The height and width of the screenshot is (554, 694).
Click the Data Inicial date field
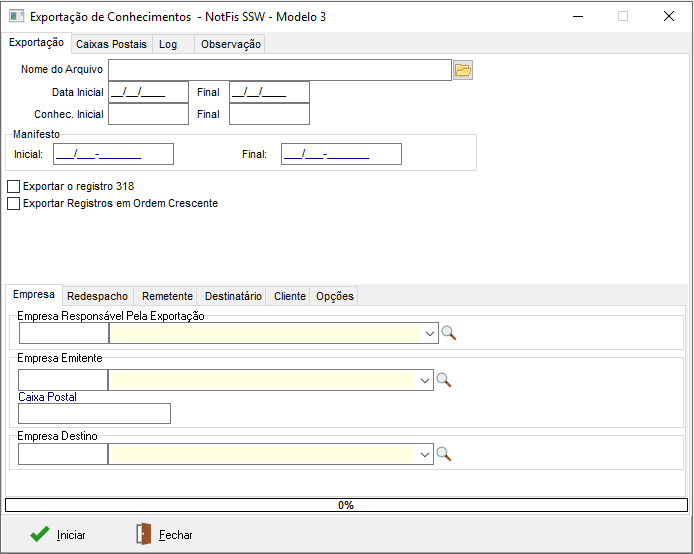[x=148, y=92]
